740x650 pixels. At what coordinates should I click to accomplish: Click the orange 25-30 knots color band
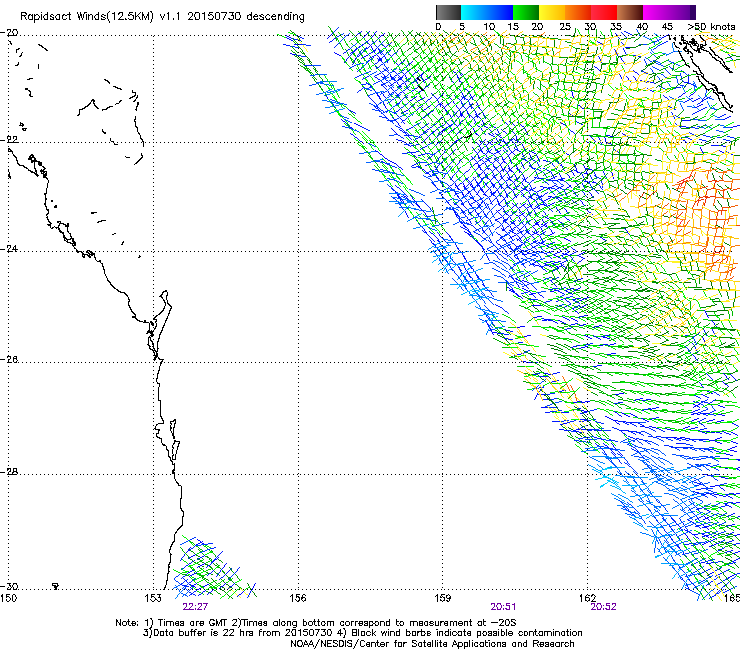click(578, 12)
